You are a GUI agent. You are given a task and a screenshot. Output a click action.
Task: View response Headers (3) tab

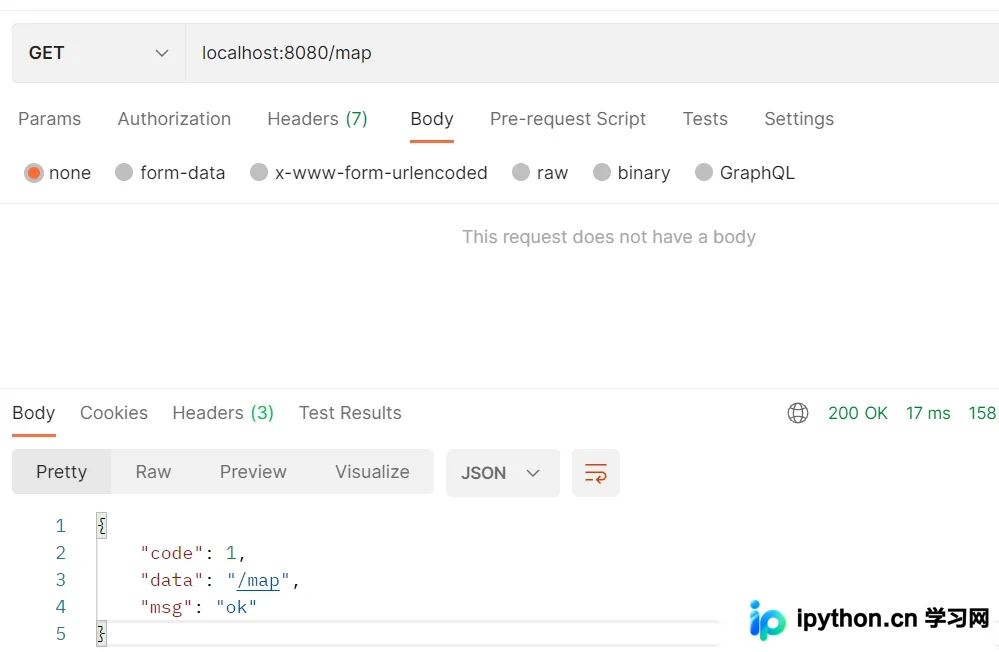point(223,413)
